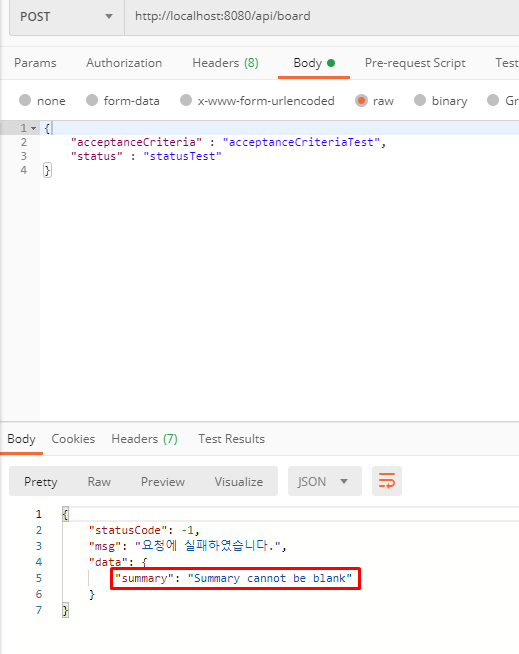Open the JSON format dropdown
The image size is (519, 654).
pos(325,481)
